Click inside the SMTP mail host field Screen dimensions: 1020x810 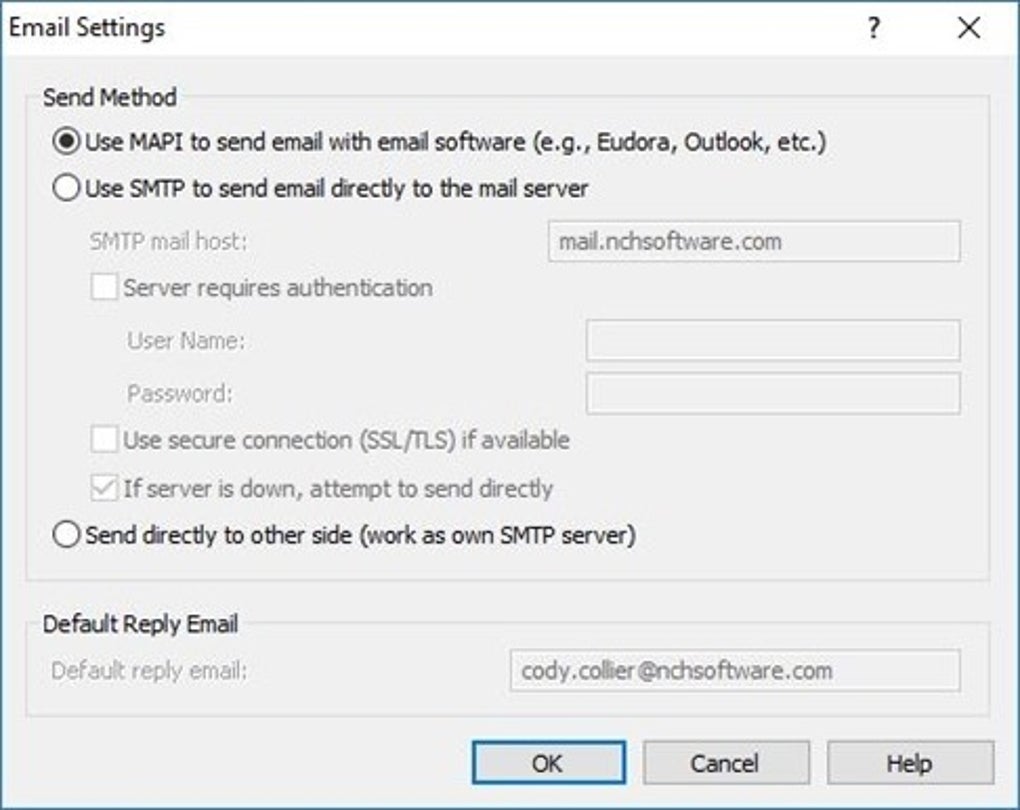(753, 240)
